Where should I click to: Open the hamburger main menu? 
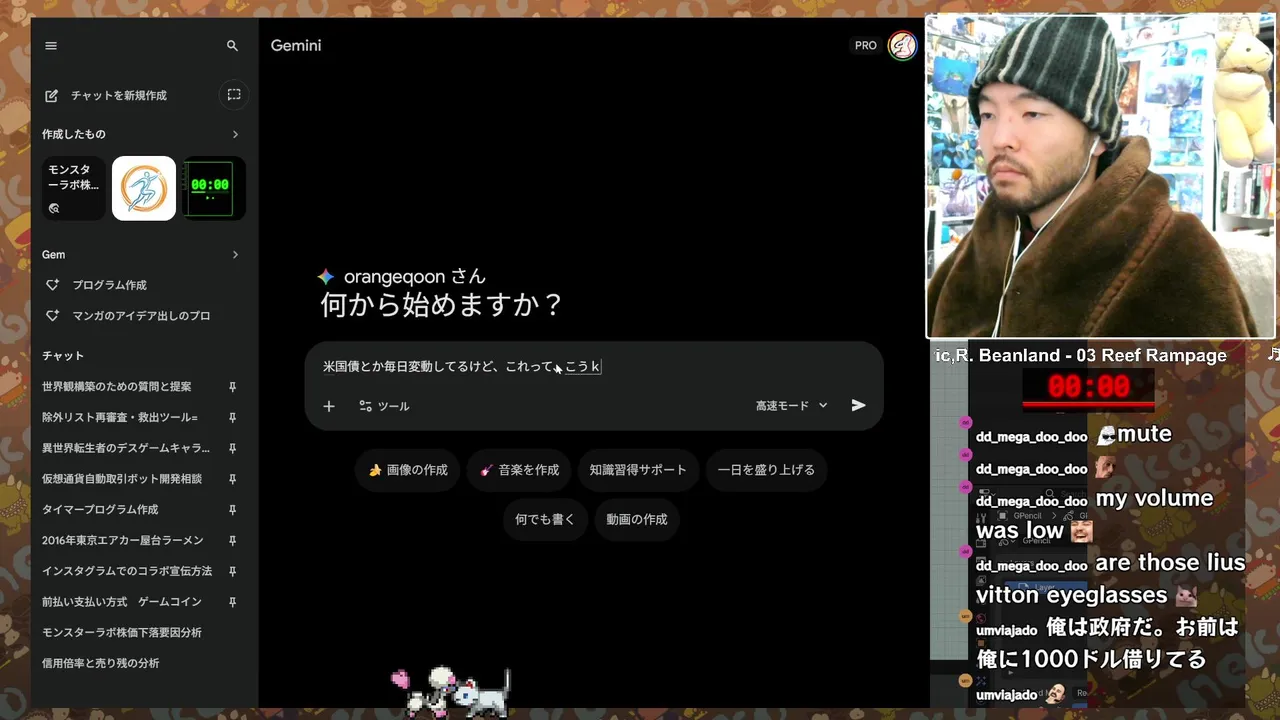pyautogui.click(x=51, y=46)
